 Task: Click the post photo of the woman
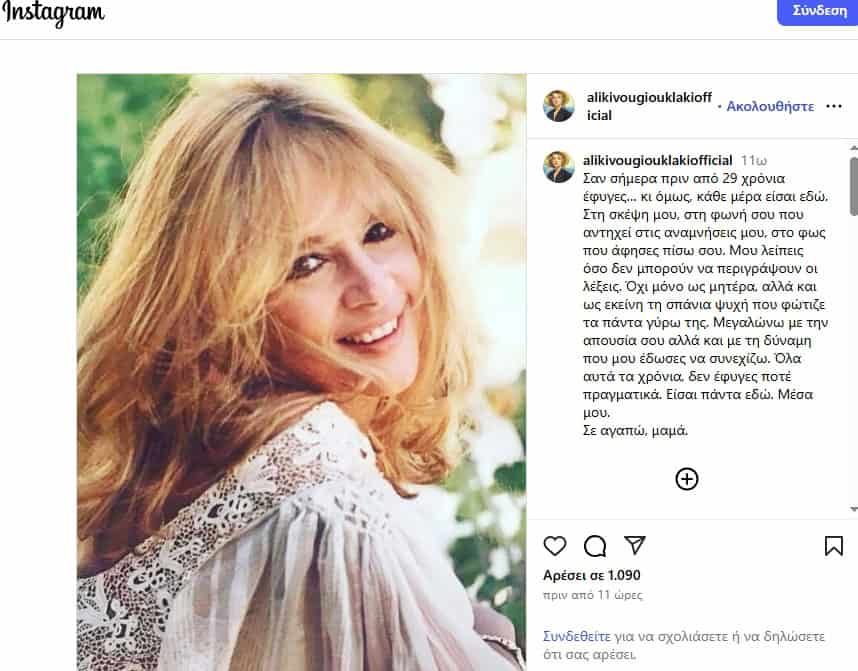(x=301, y=371)
